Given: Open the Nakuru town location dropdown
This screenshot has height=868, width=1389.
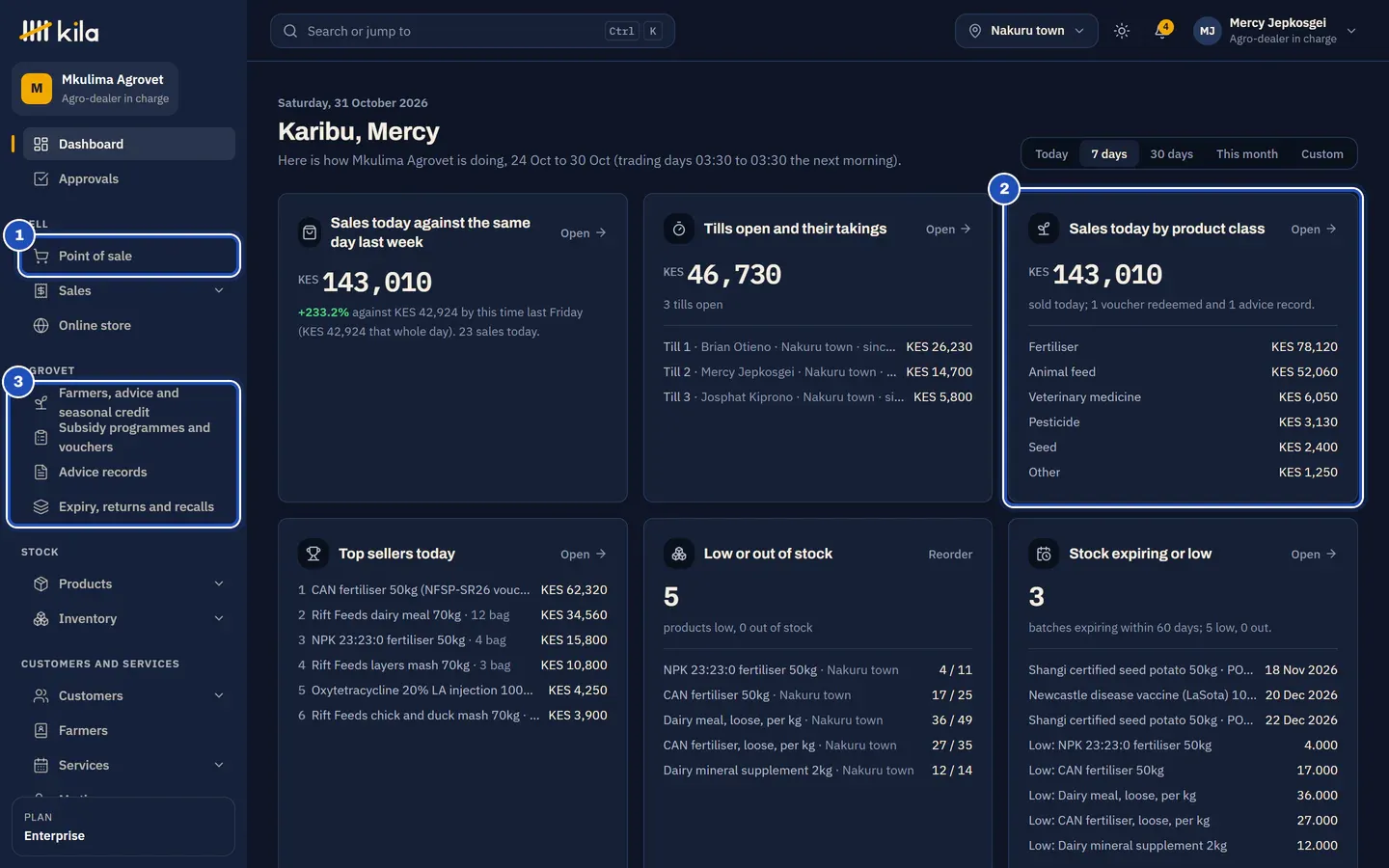Looking at the screenshot, I should (1026, 31).
